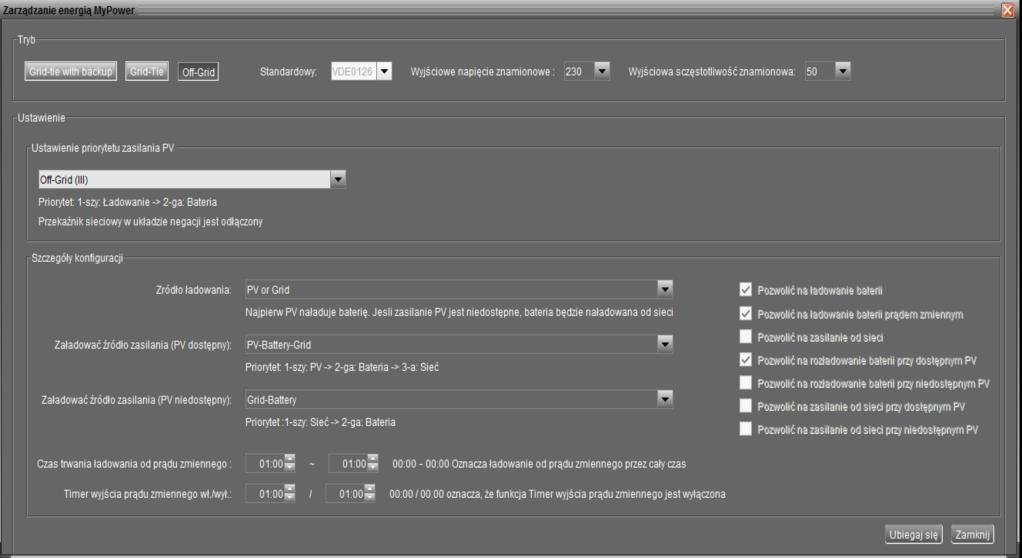Click 'Priorytet: 1-szy: PV -> 2-ga: Bateria' text
This screenshot has height=558, width=1022.
342,367
